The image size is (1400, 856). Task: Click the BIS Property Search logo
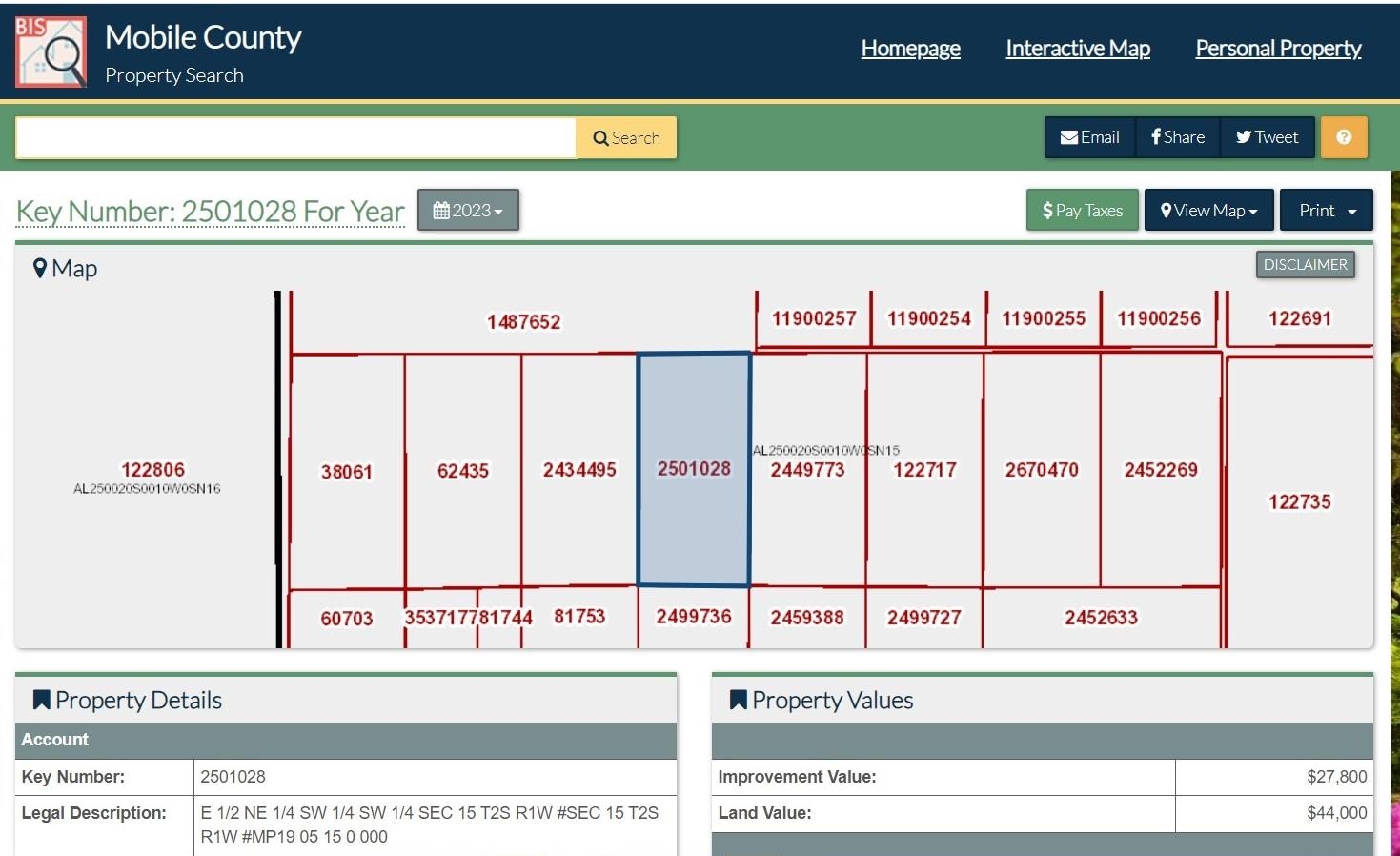(x=51, y=51)
